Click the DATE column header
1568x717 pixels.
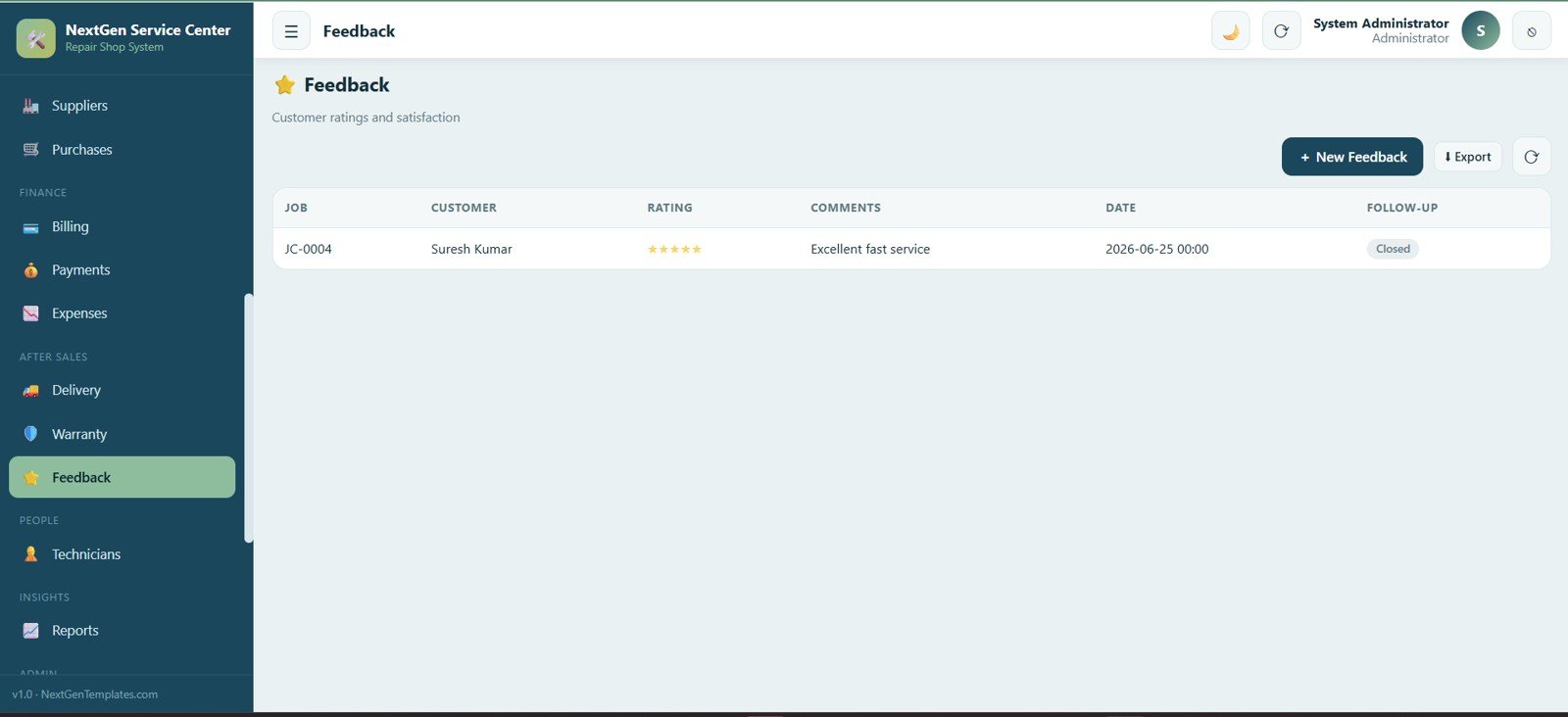(1121, 208)
